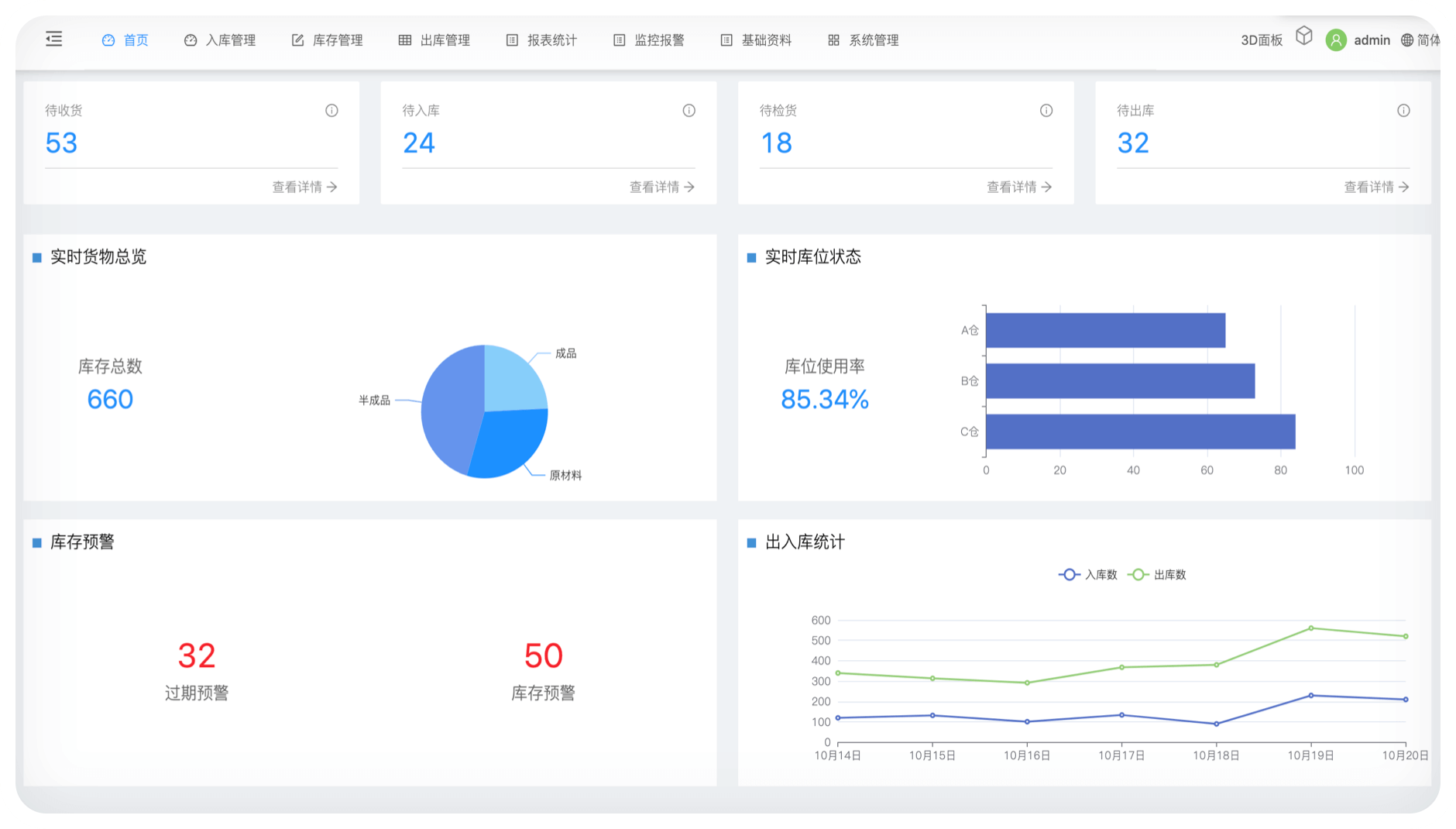1456x829 pixels.
Task: Go to the 首页 tab
Action: pos(125,40)
